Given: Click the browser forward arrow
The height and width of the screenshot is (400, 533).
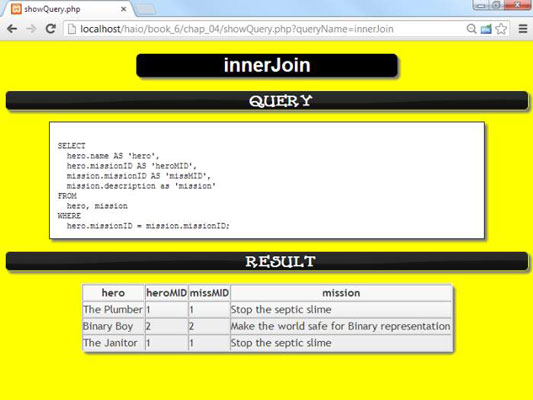Looking at the screenshot, I should click(31, 29).
